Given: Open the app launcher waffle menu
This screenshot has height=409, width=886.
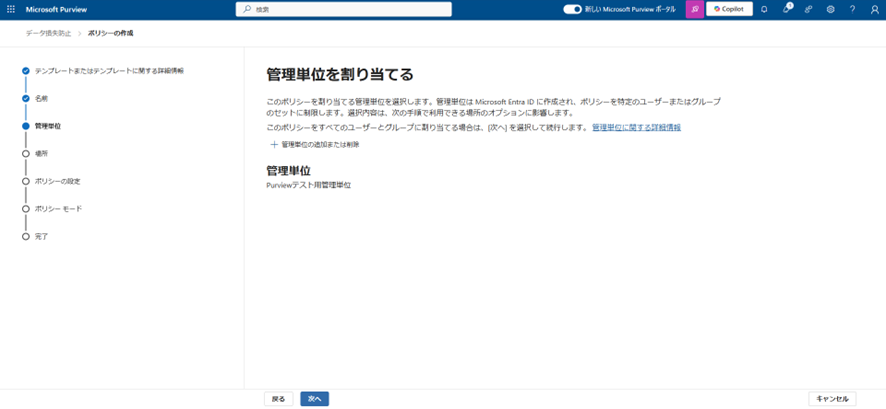Looking at the screenshot, I should coord(11,9).
